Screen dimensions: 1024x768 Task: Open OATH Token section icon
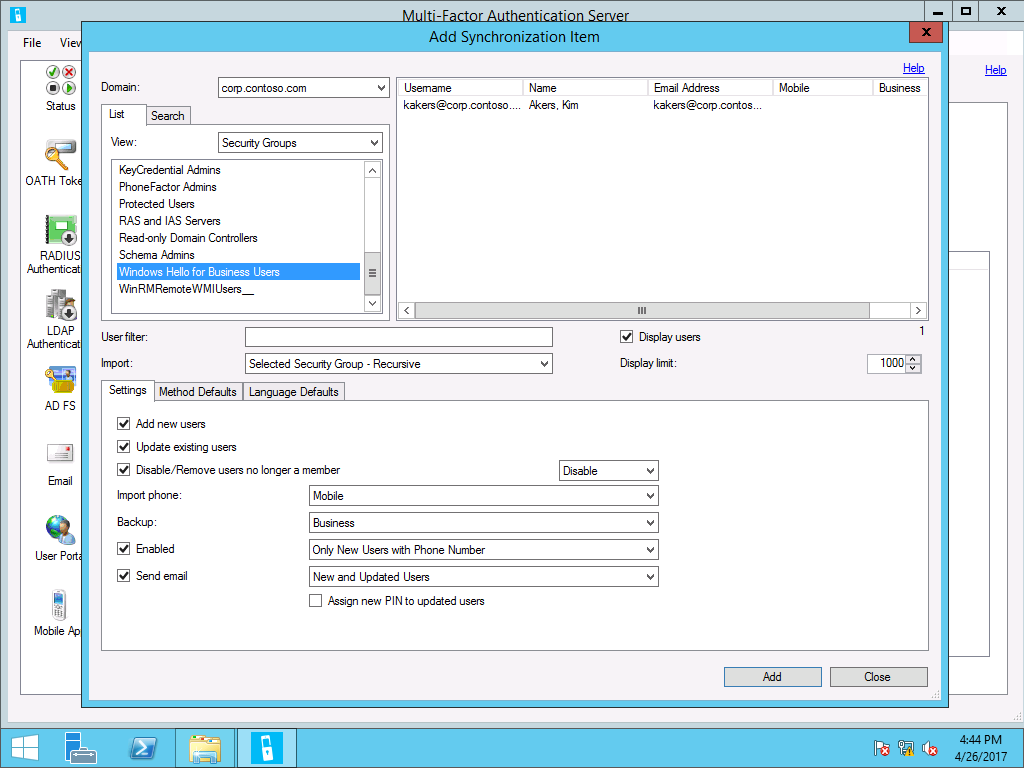point(60,155)
